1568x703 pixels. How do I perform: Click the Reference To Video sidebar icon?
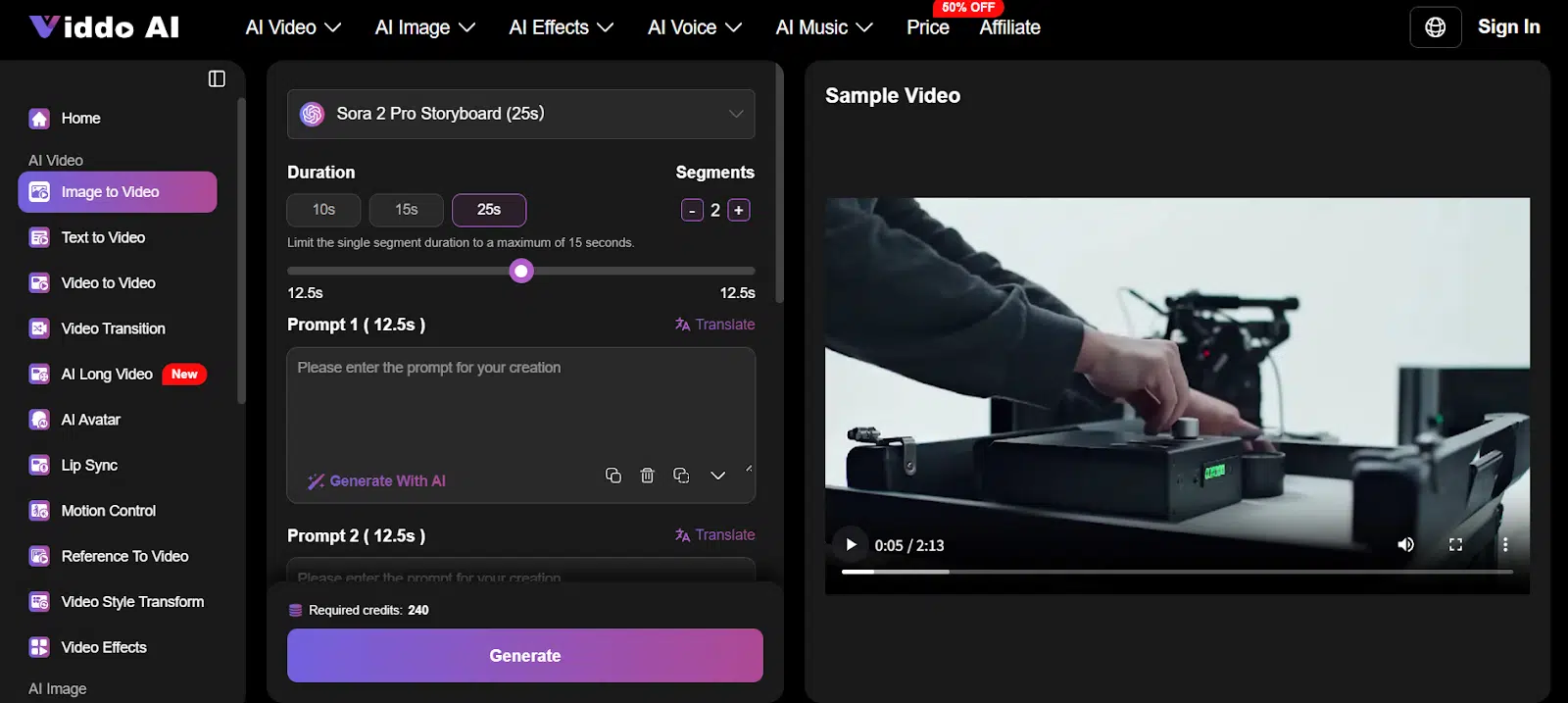pos(39,557)
